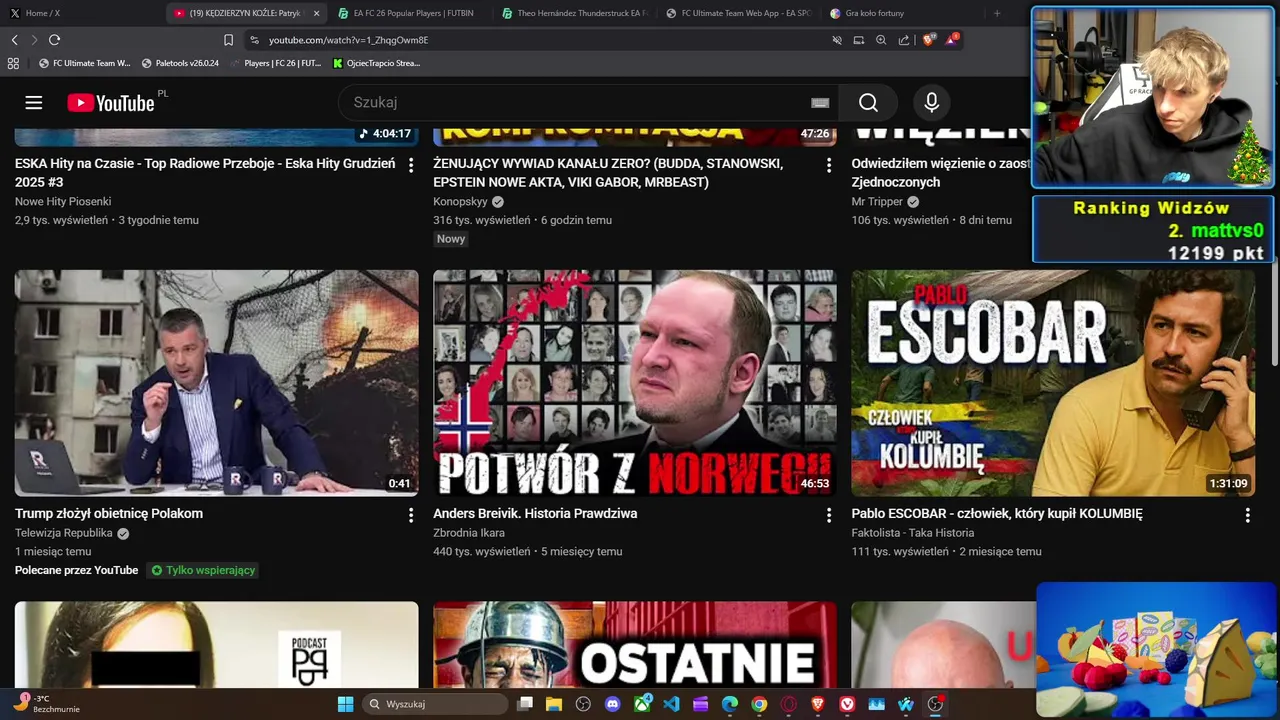Open options for ŻENUJĄCY WYWIAD KANAŁU ZERO video

click(828, 165)
